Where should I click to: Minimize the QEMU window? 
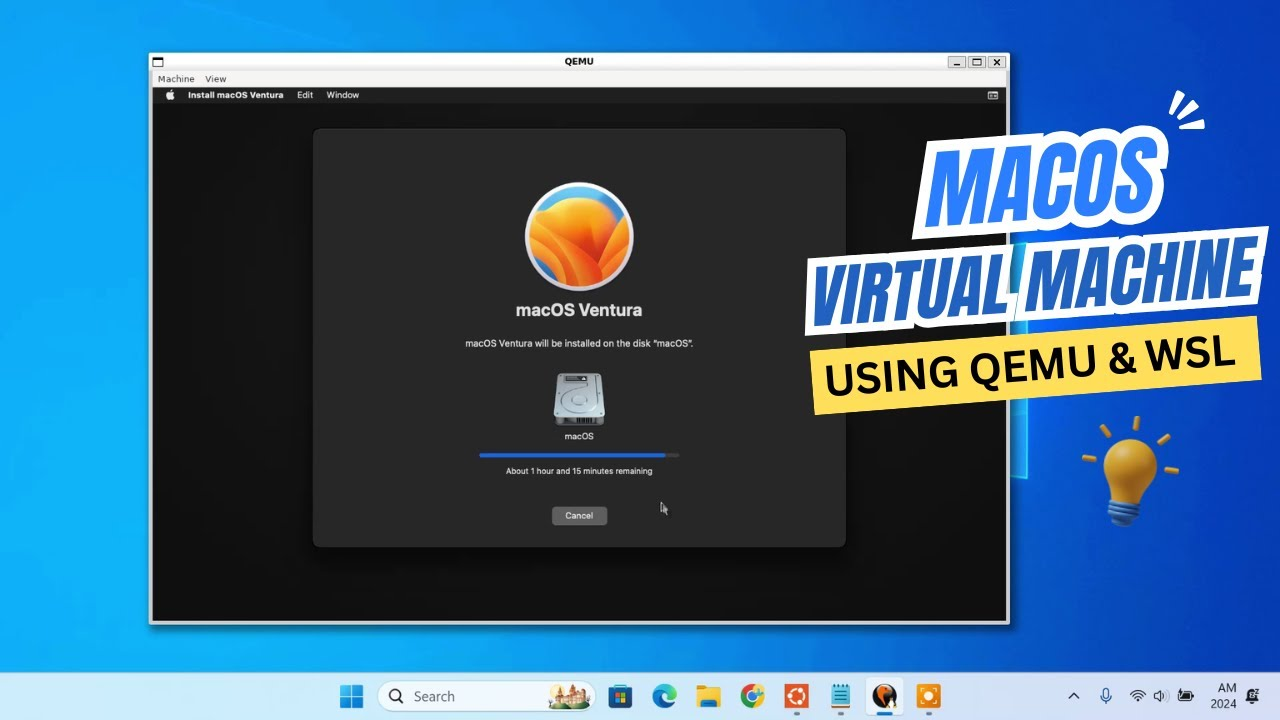pyautogui.click(x=958, y=62)
